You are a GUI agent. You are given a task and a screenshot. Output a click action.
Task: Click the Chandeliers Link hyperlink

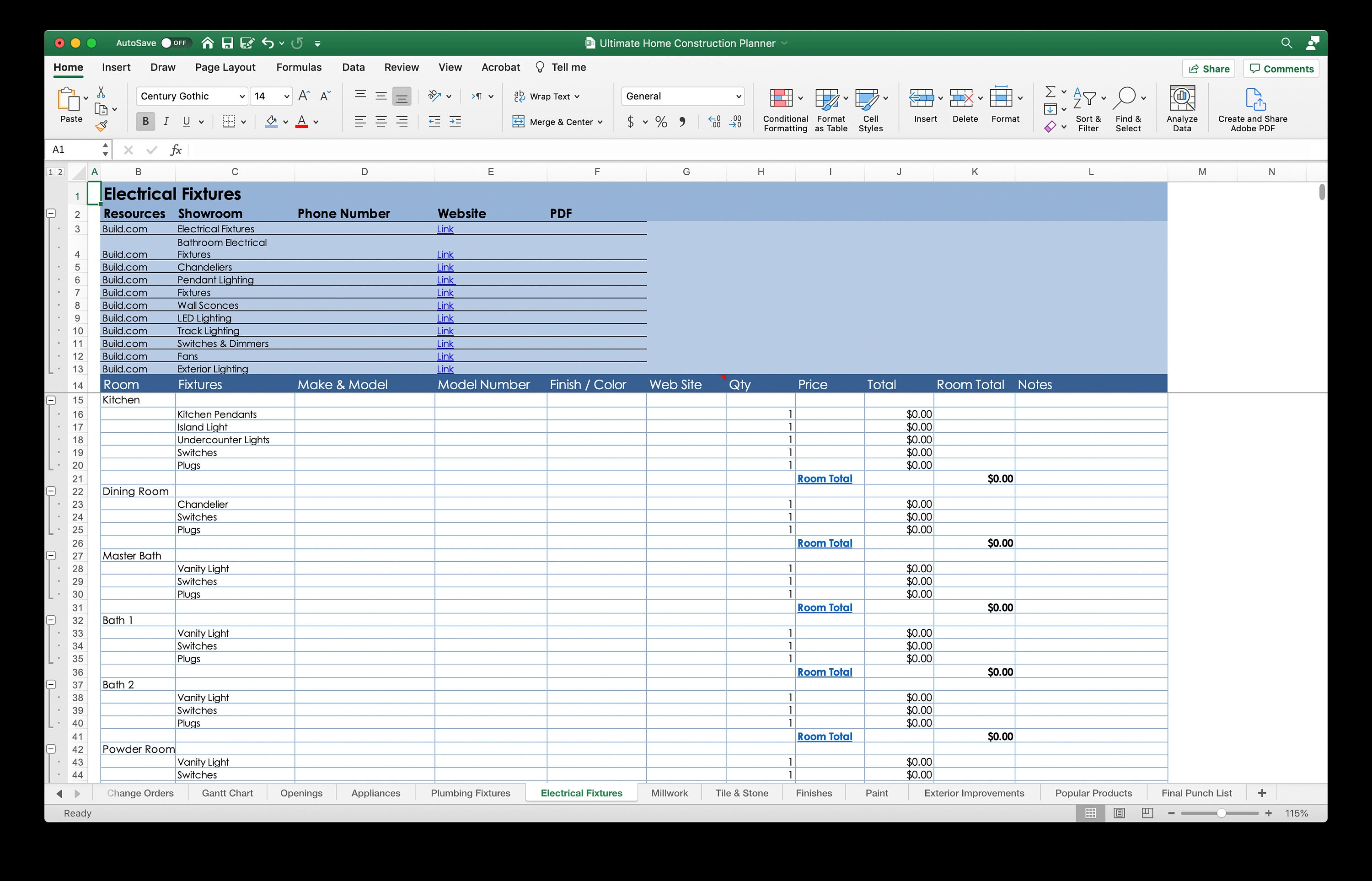[445, 267]
